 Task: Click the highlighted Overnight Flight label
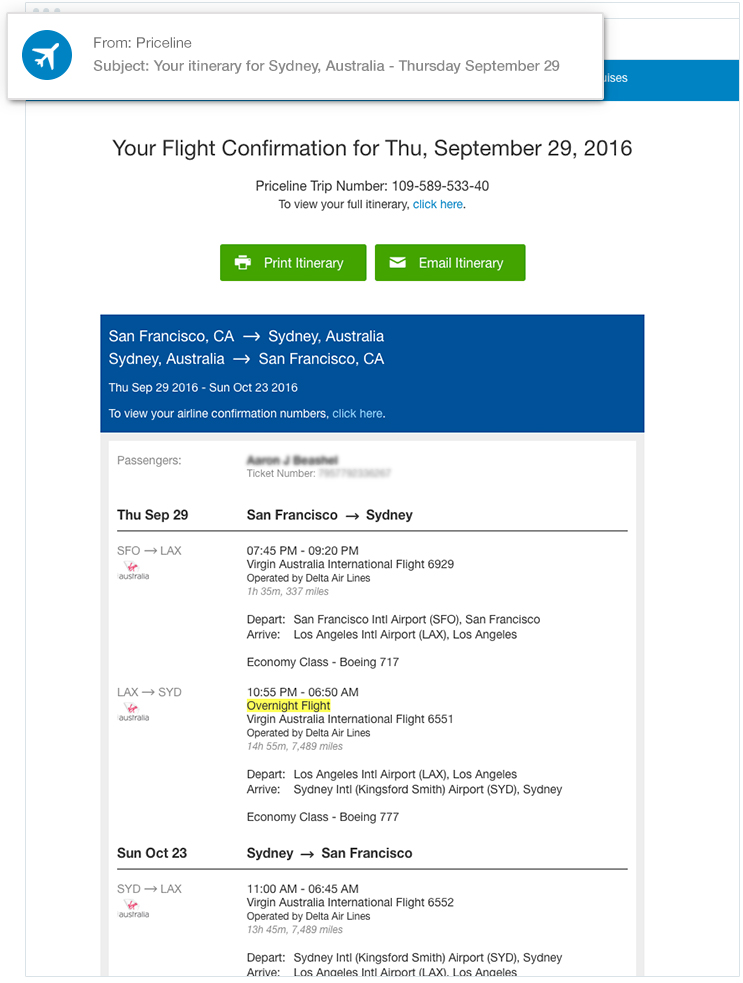288,706
